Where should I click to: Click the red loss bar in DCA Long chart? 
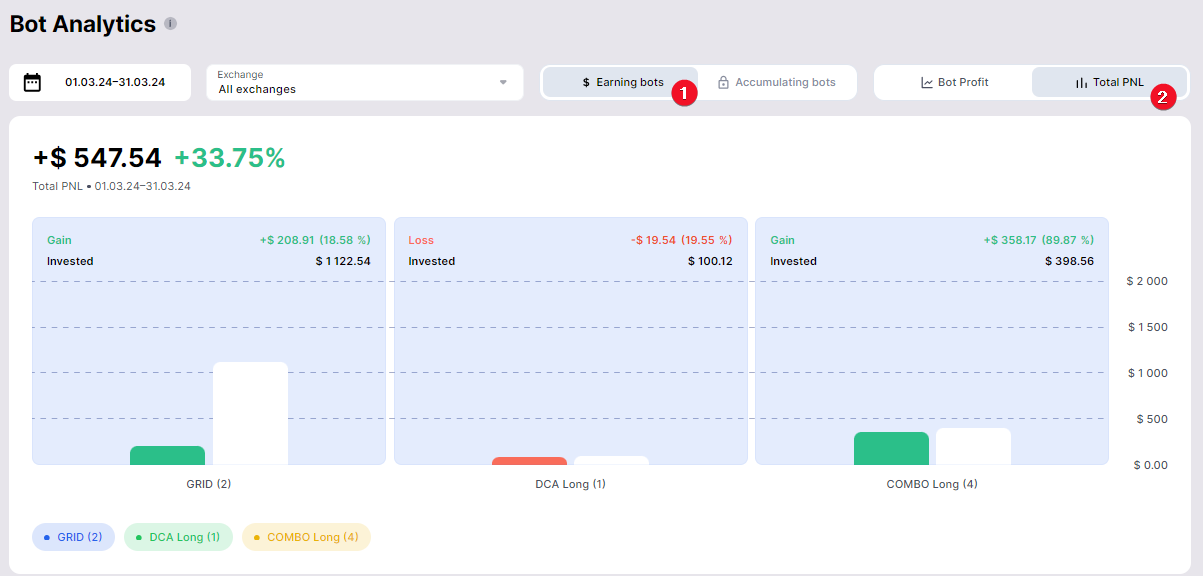[x=529, y=461]
